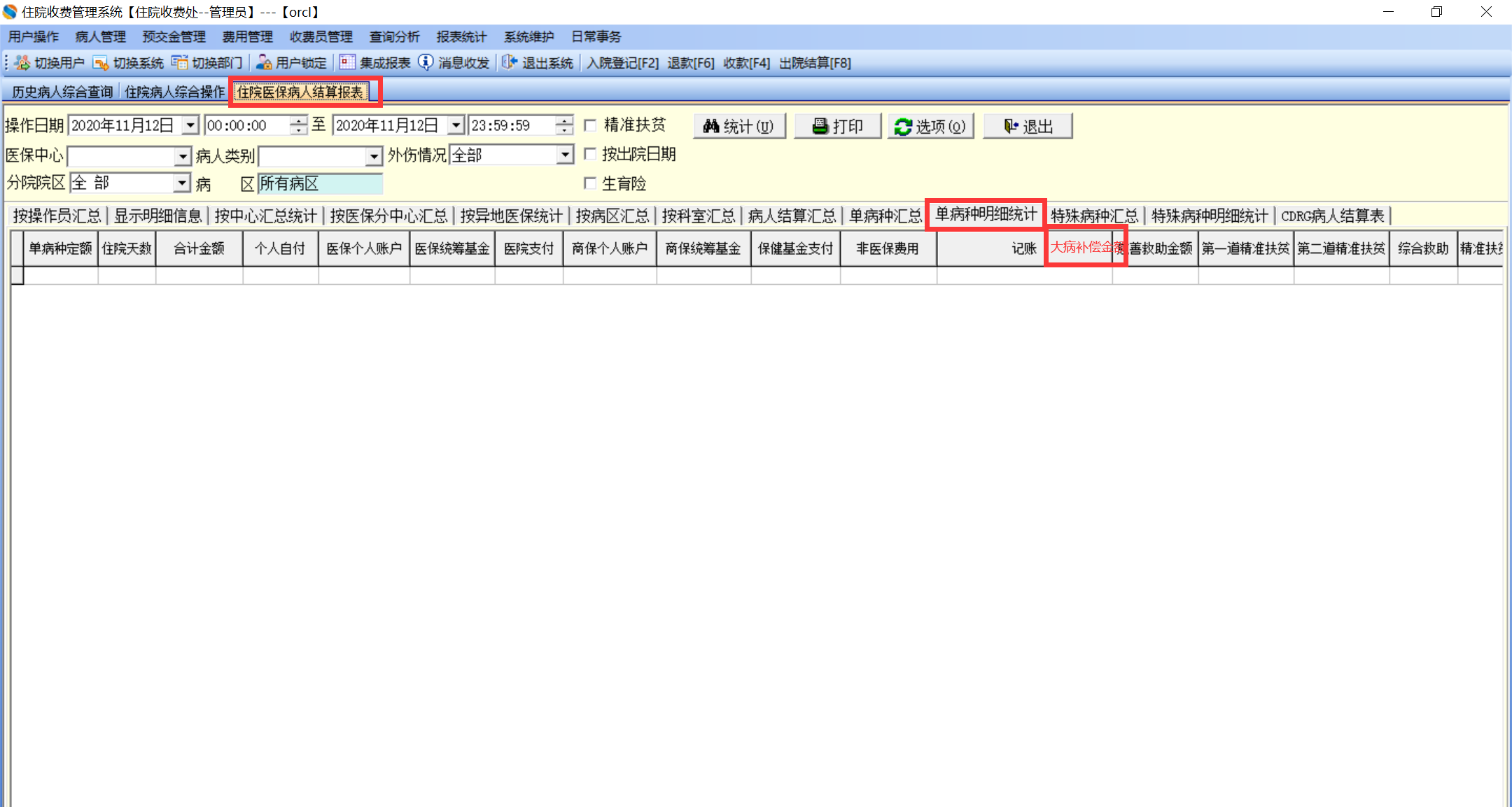Click the 切换部门 switch department icon
This screenshot has height=807, width=1512.
point(180,63)
